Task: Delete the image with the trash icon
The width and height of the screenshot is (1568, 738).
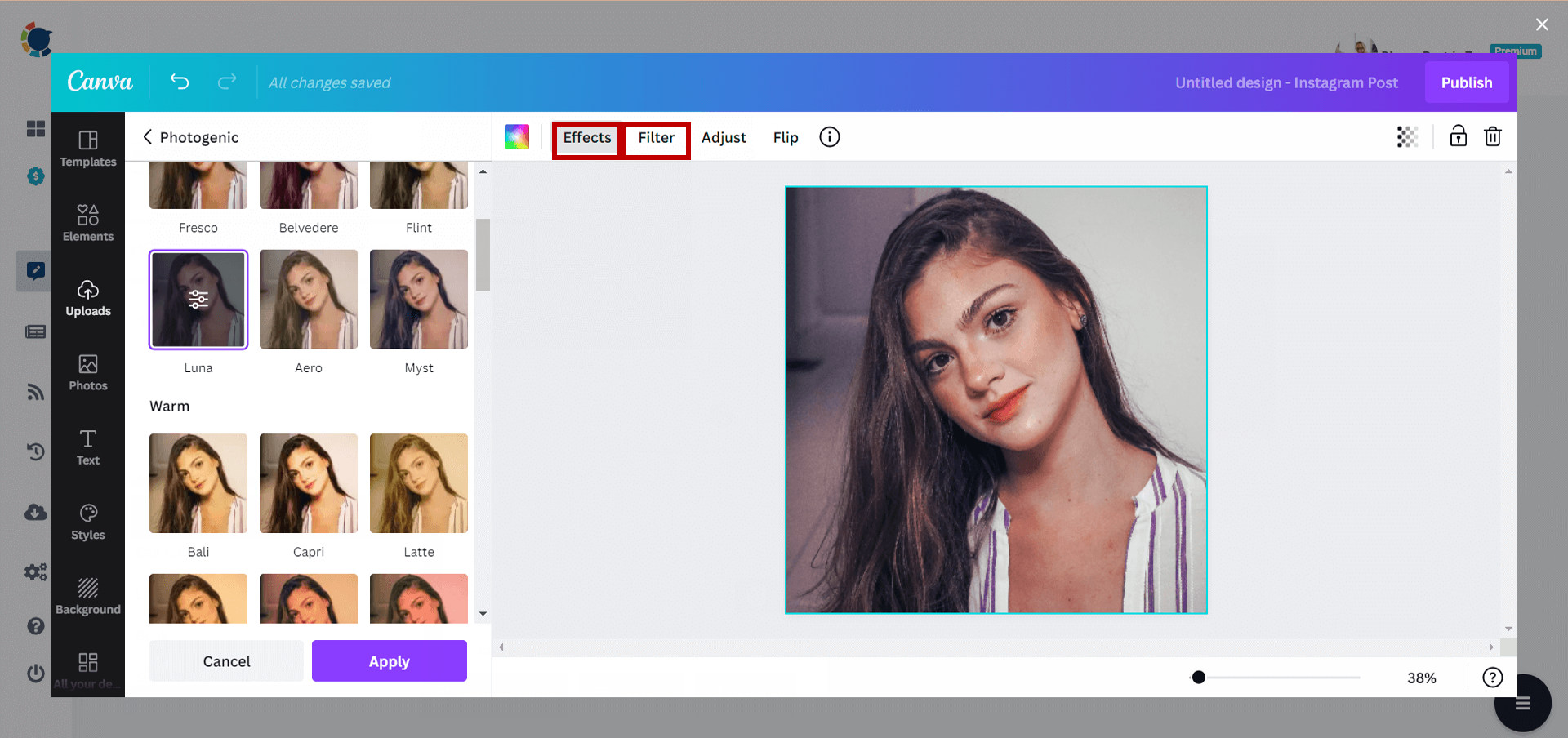Action: tap(1493, 136)
